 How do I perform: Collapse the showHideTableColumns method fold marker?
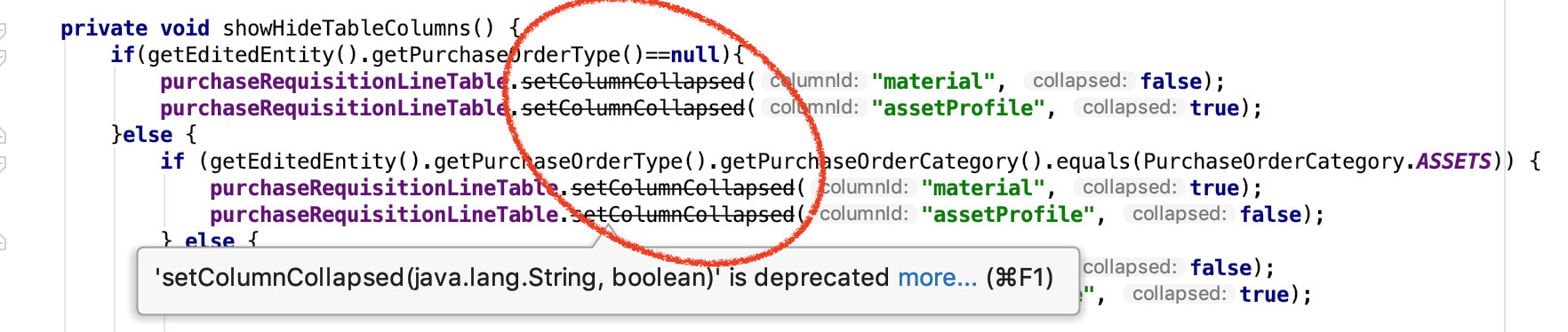(x=3, y=31)
